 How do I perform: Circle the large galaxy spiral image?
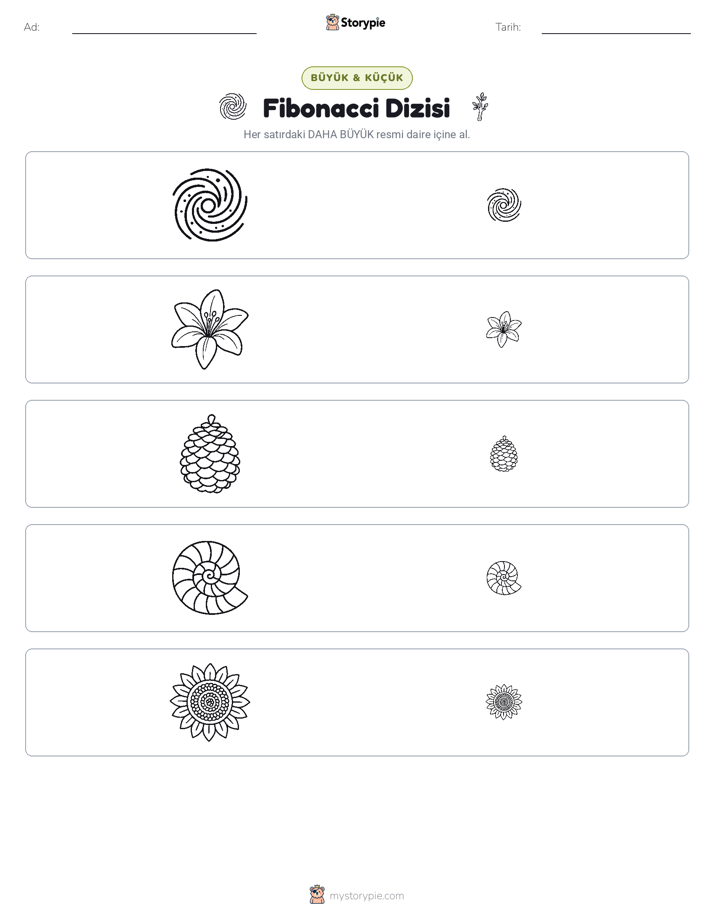pos(210,205)
